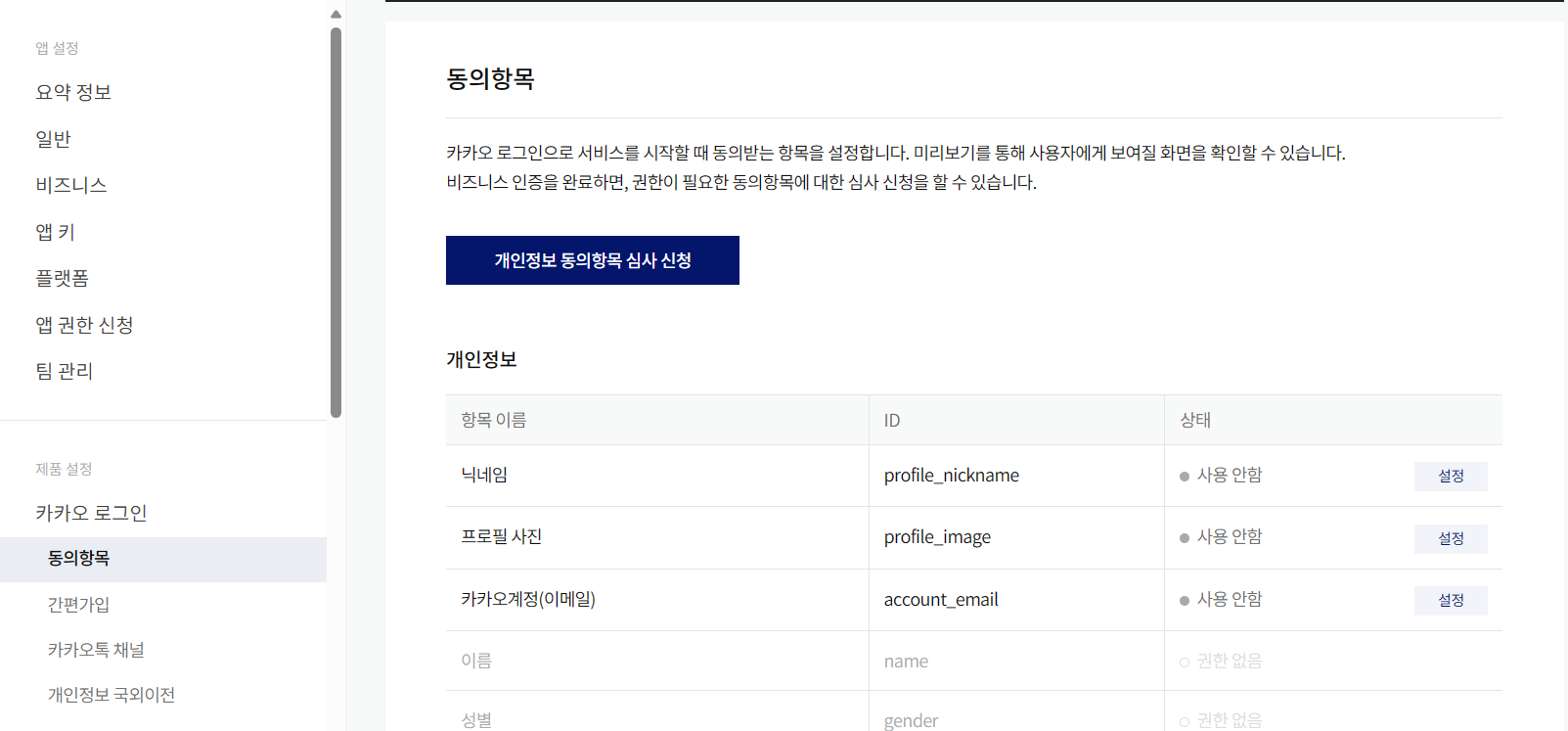Open 앱 권한 신청
Image resolution: width=1568 pixels, height=731 pixels.
click(84, 325)
